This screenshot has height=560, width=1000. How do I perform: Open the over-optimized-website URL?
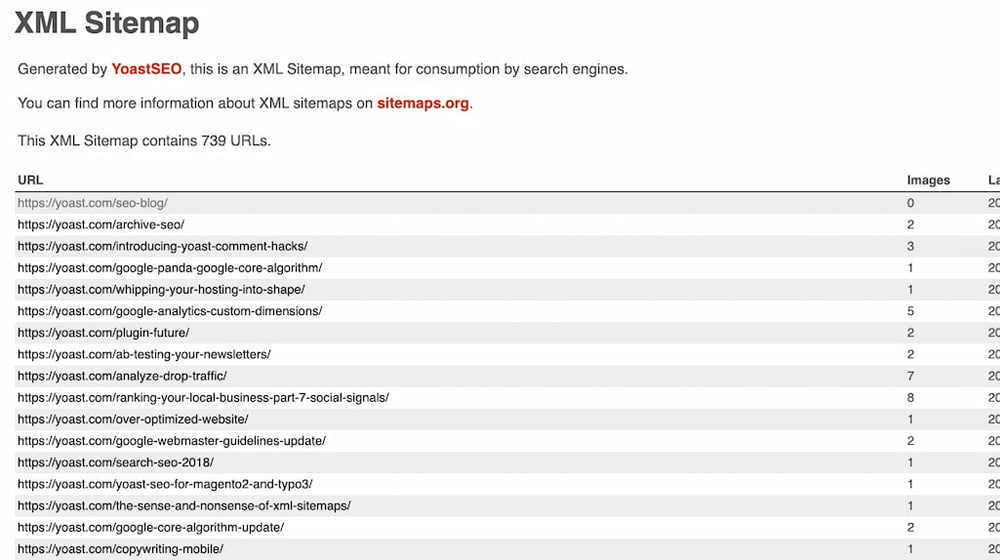tap(133, 420)
